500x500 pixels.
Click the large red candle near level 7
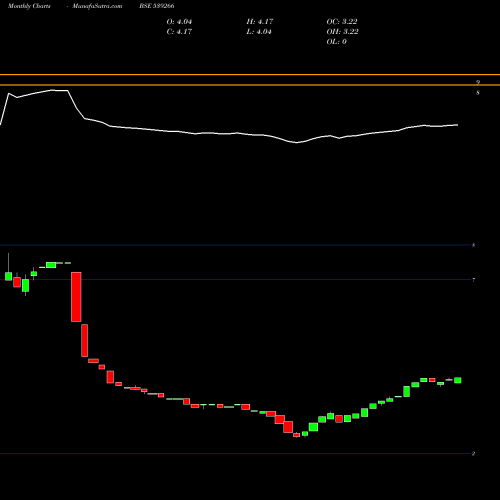76,297
